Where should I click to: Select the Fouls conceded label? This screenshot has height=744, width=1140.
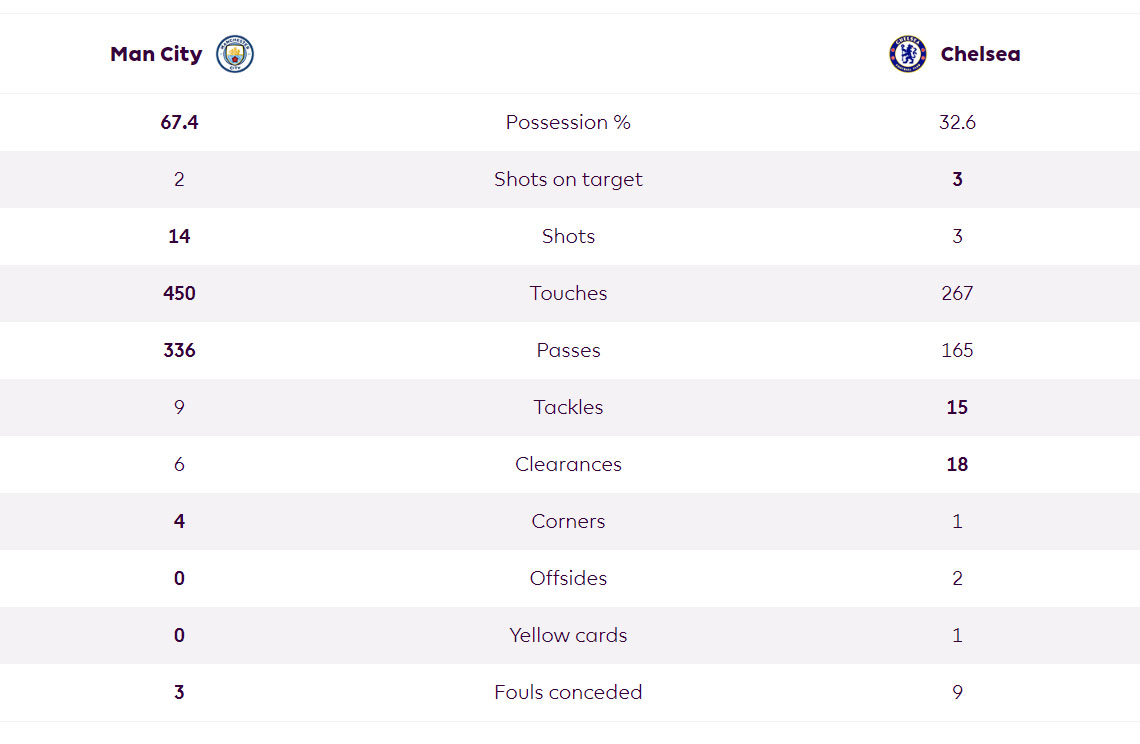coord(568,692)
